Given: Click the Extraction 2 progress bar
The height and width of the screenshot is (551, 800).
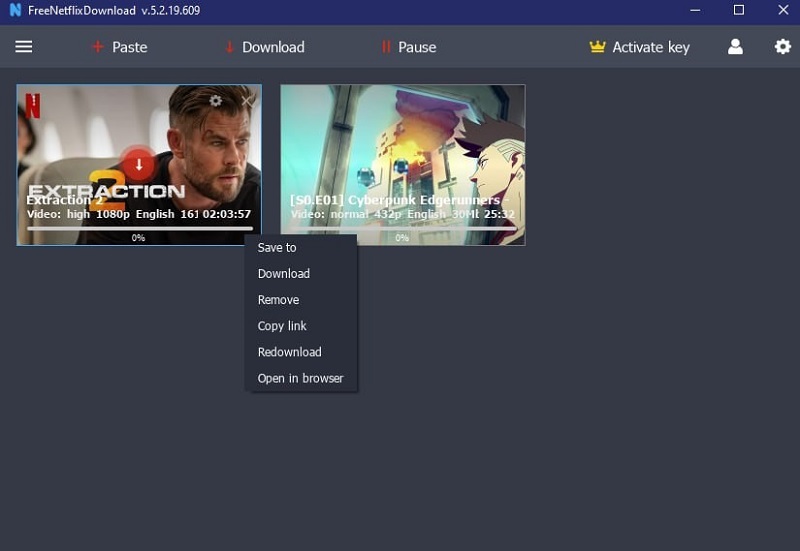Looking at the screenshot, I should point(140,229).
